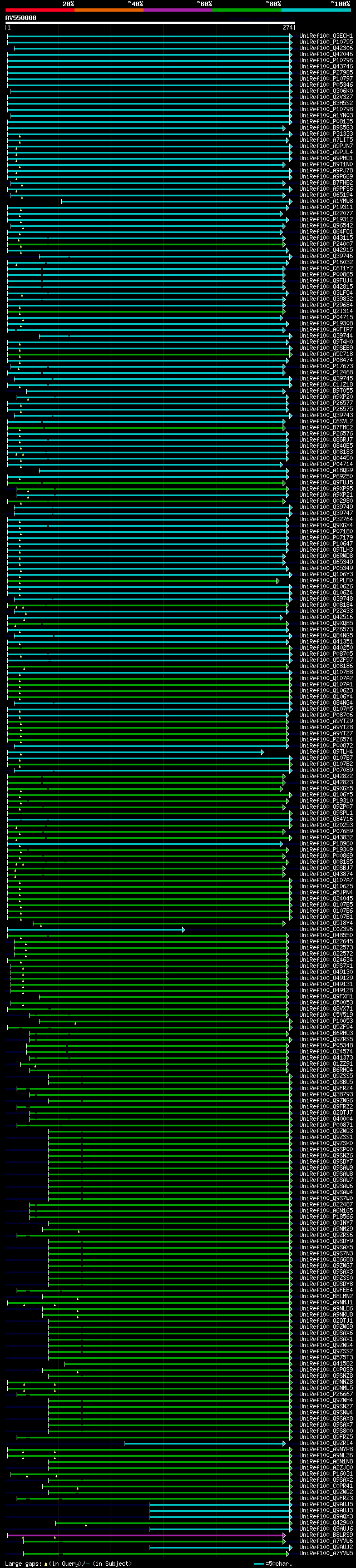Click the orange ~40% color scale segment
This screenshot has height=1568, width=356.
click(x=109, y=10)
